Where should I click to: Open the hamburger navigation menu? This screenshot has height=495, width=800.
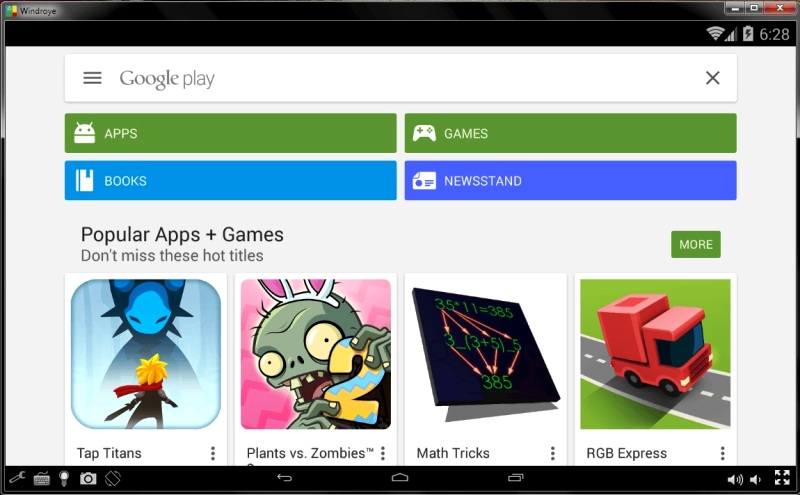(x=92, y=78)
